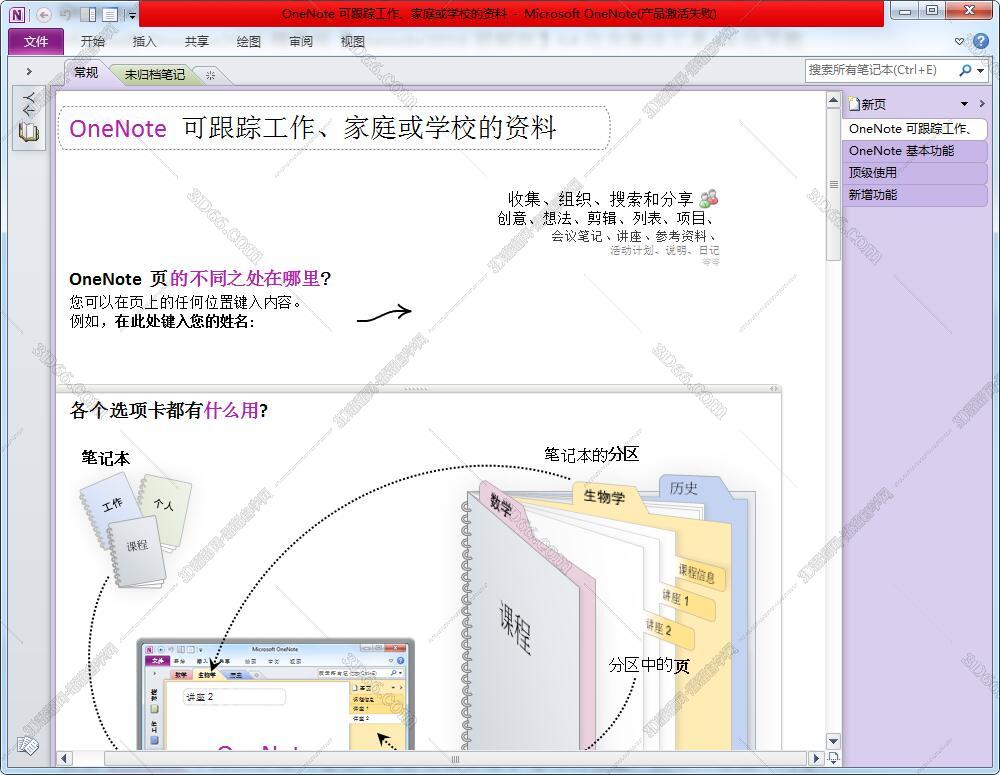This screenshot has height=775, width=1000.
Task: Select the 未归档笔记 section tab
Action: click(x=154, y=75)
